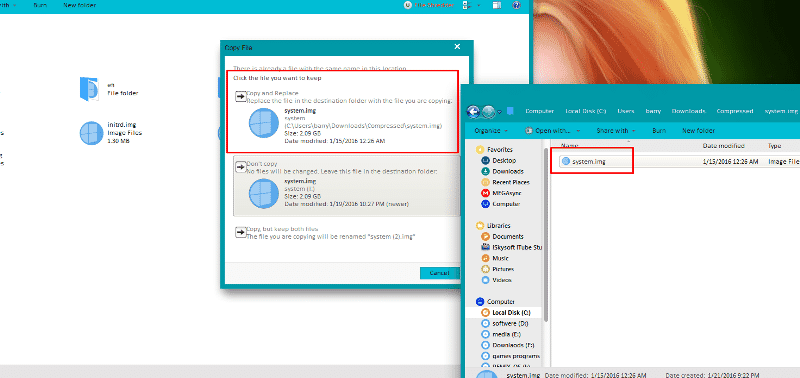The height and width of the screenshot is (378, 800).
Task: Sort by the Date modified column header
Action: click(723, 146)
